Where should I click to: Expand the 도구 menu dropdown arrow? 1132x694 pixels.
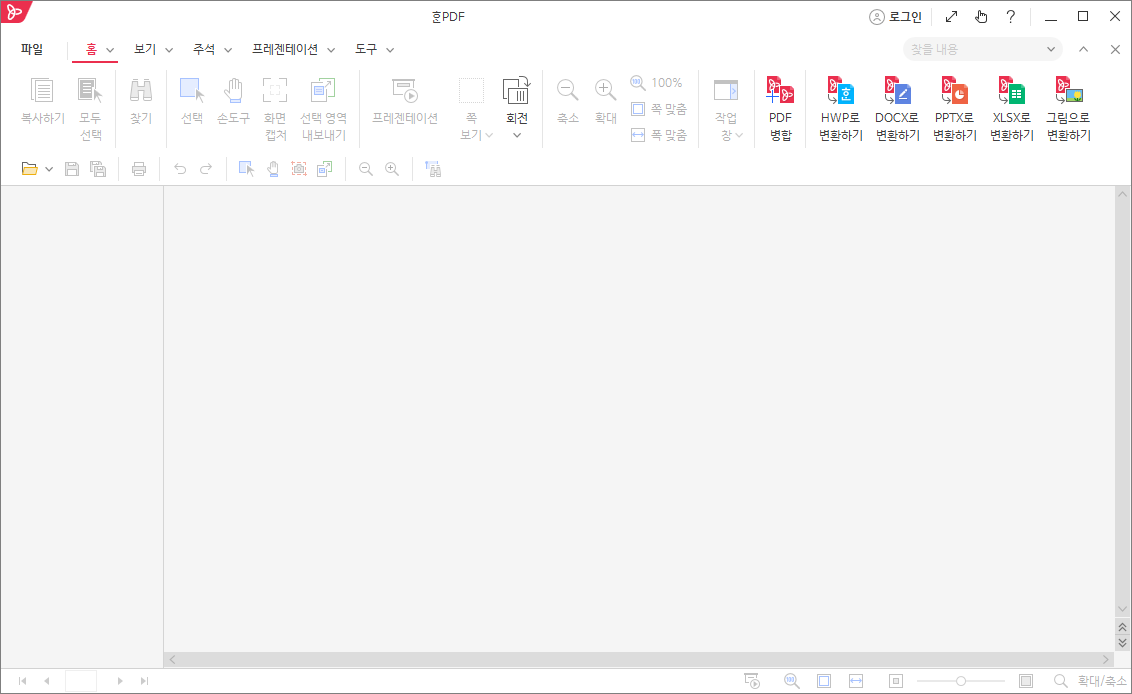[390, 50]
